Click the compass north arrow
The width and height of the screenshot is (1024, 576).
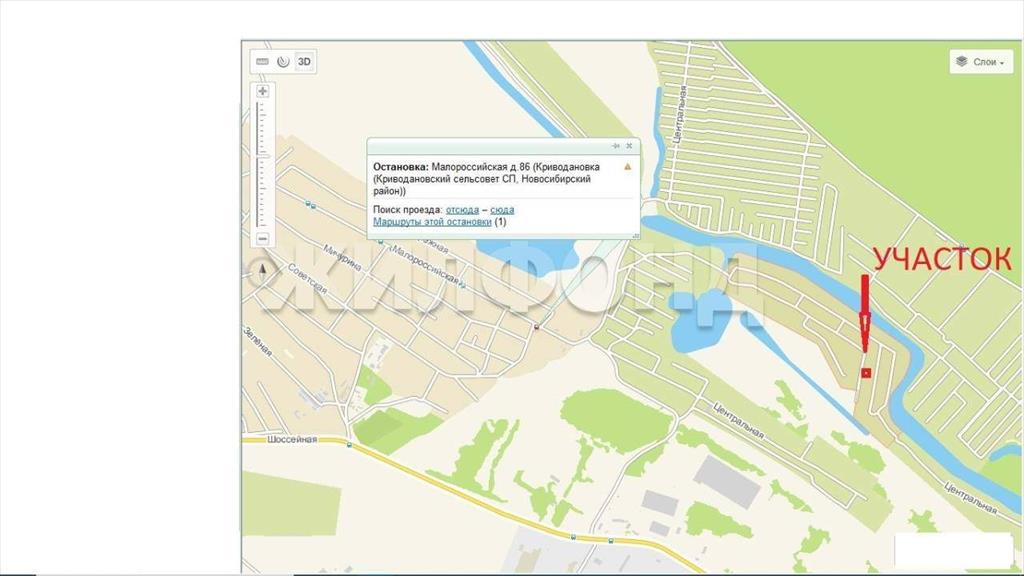[x=263, y=268]
